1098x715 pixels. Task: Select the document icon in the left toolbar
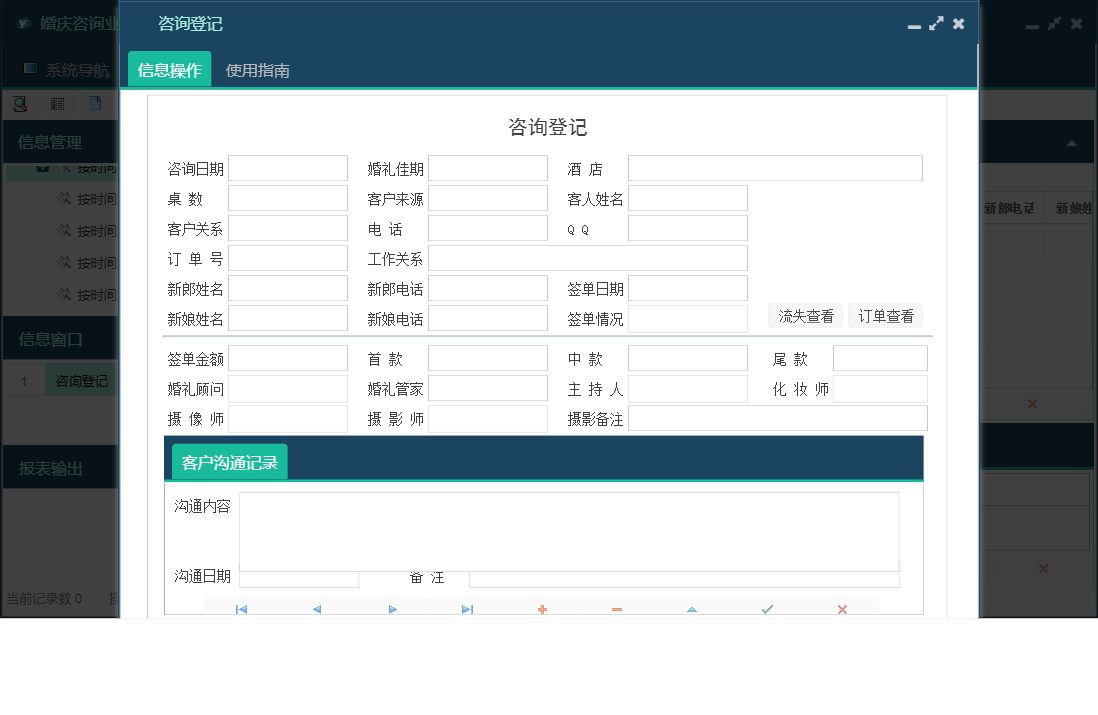coord(95,103)
